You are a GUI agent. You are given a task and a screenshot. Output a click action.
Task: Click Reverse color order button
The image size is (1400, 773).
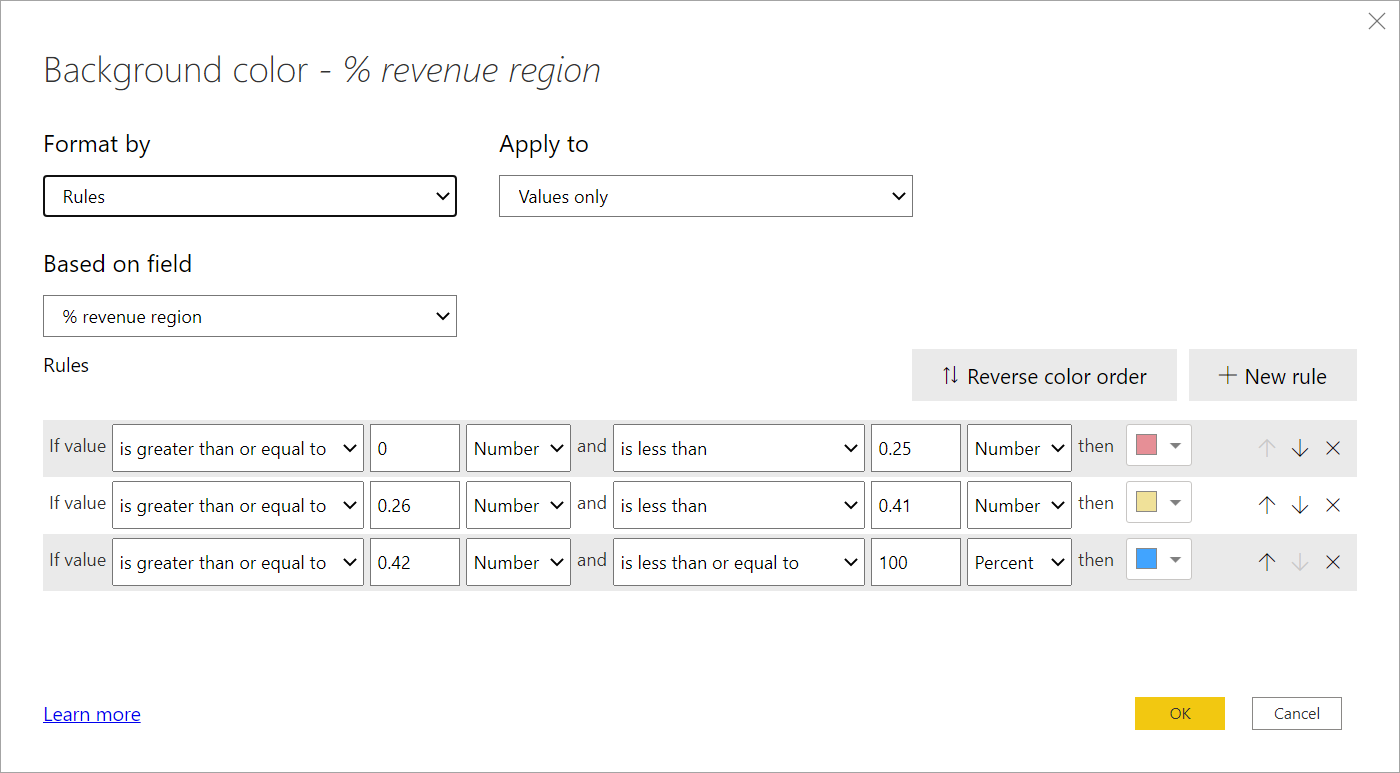1044,376
